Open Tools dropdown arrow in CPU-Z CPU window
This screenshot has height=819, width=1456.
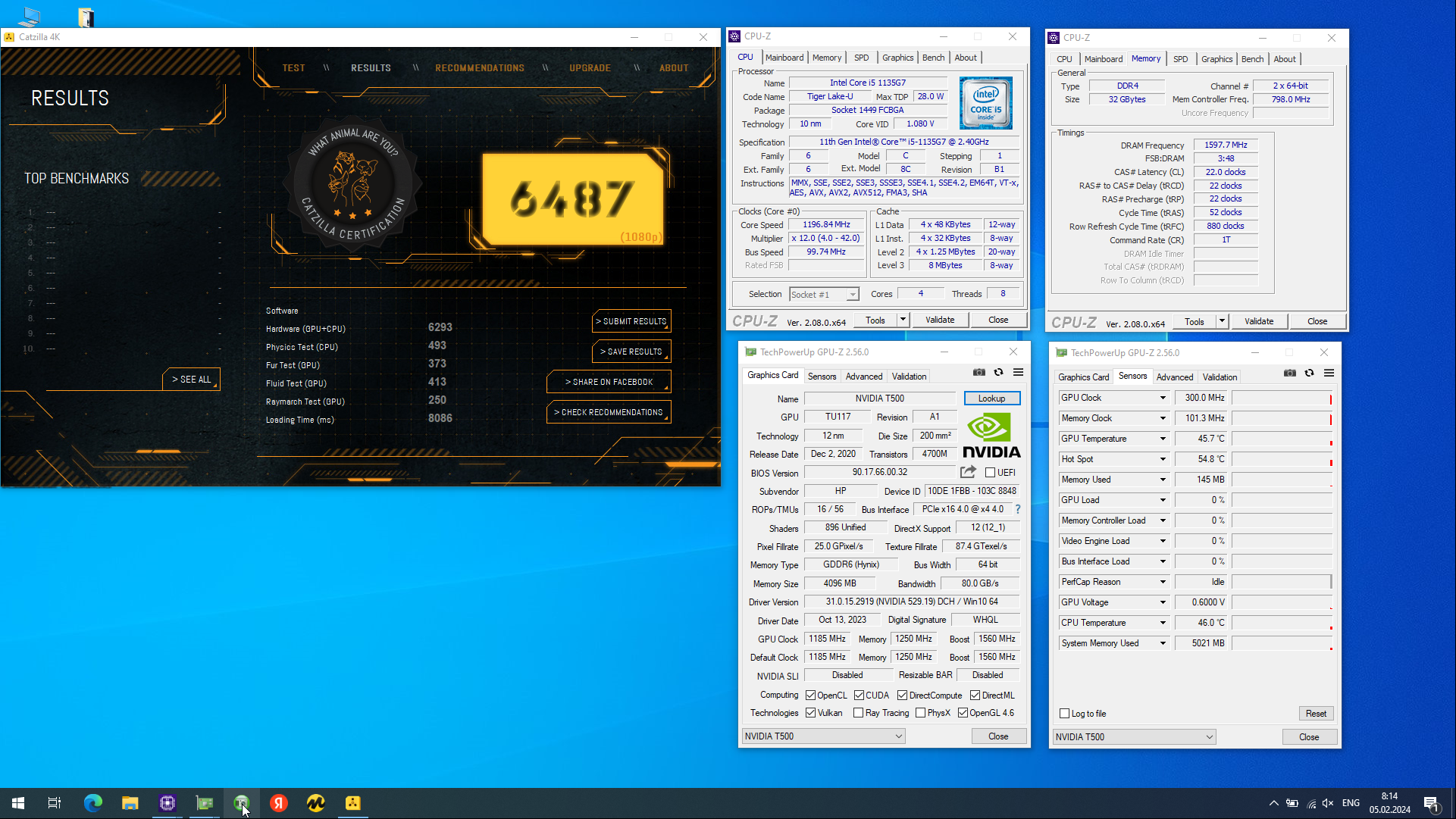[x=903, y=320]
